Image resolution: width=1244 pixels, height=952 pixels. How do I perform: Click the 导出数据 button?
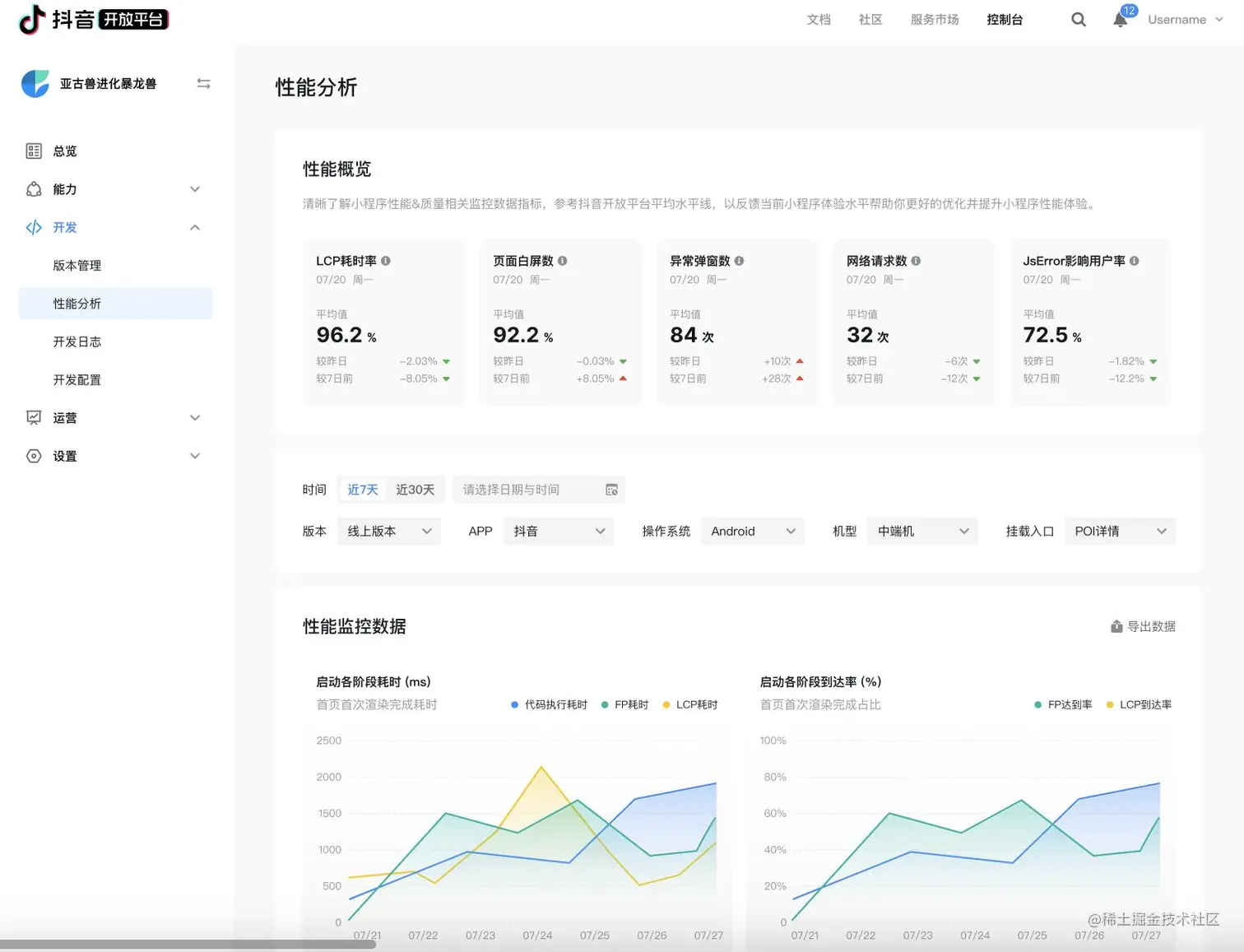point(1143,627)
